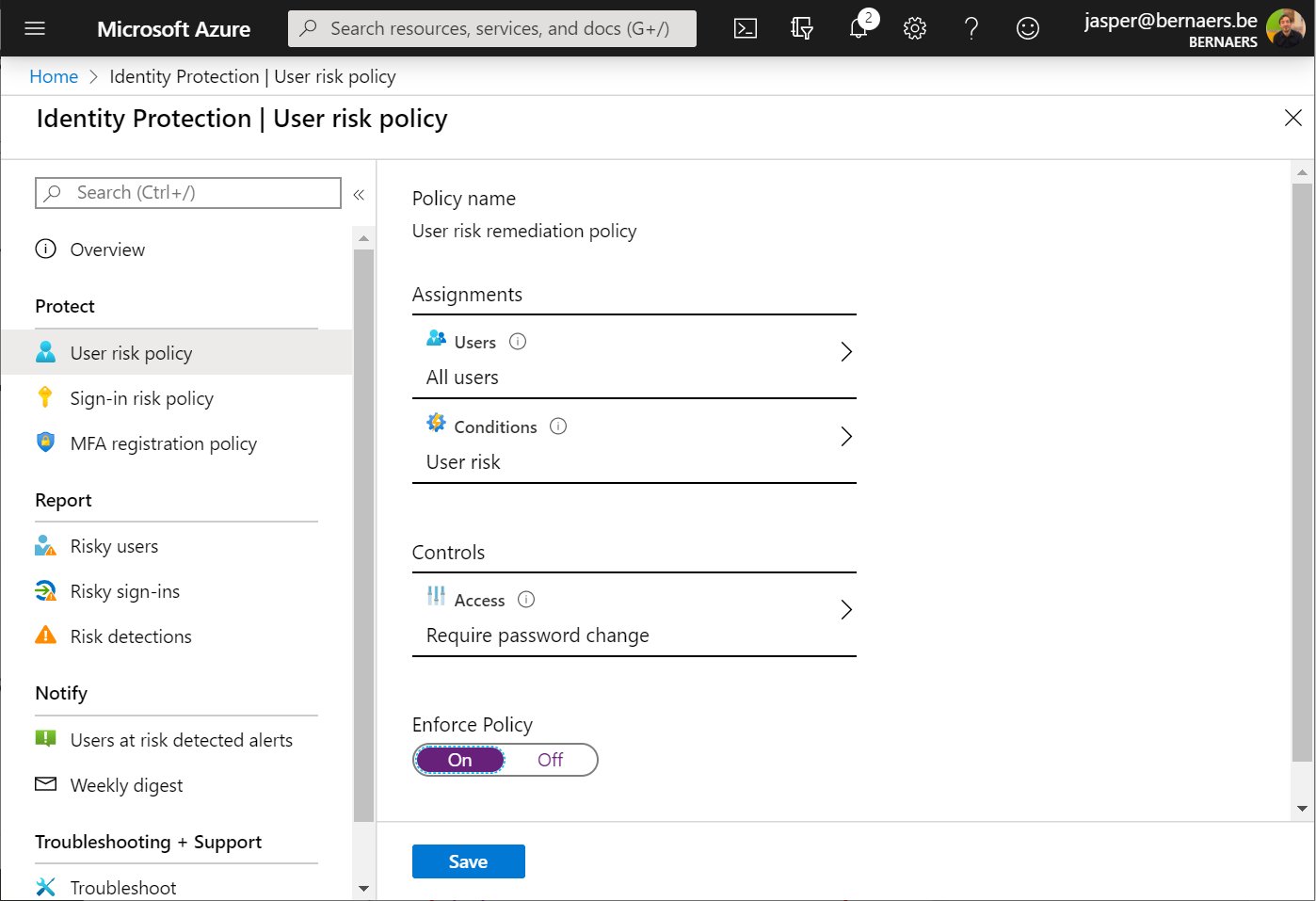This screenshot has height=901, width=1316.
Task: Open the Risk detections report
Action: 130,636
